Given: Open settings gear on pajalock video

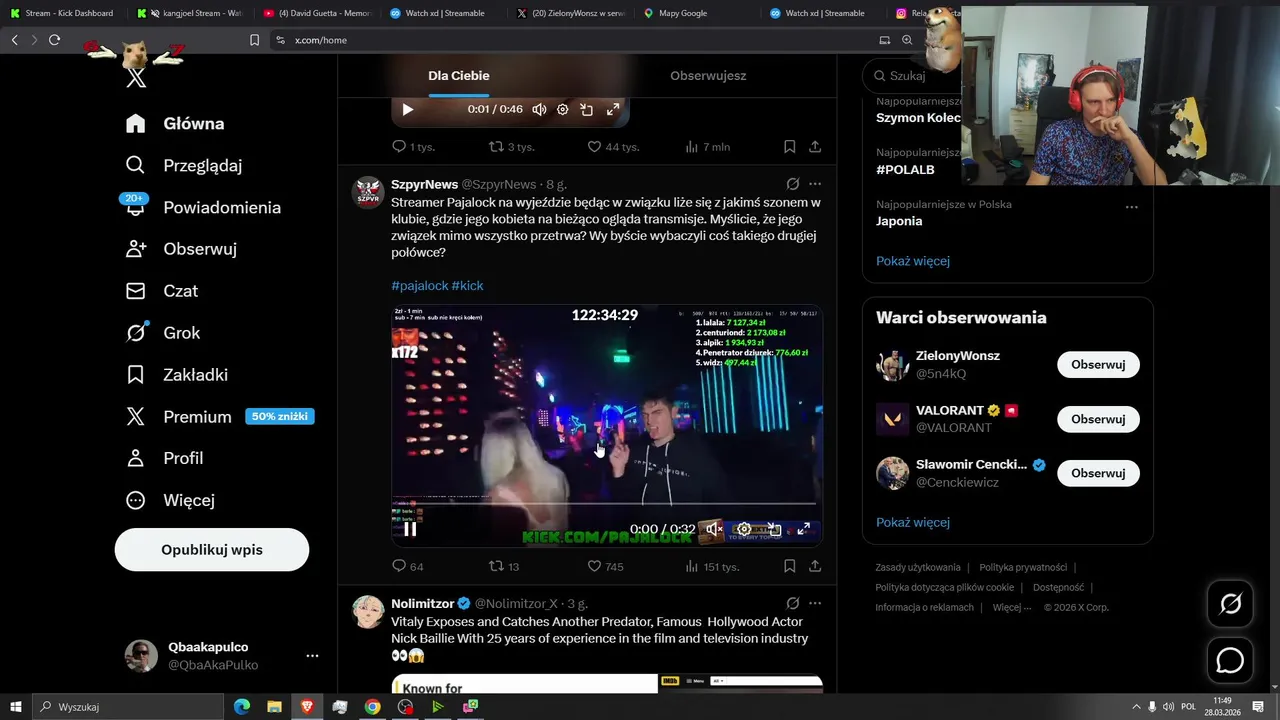Looking at the screenshot, I should pos(743,529).
